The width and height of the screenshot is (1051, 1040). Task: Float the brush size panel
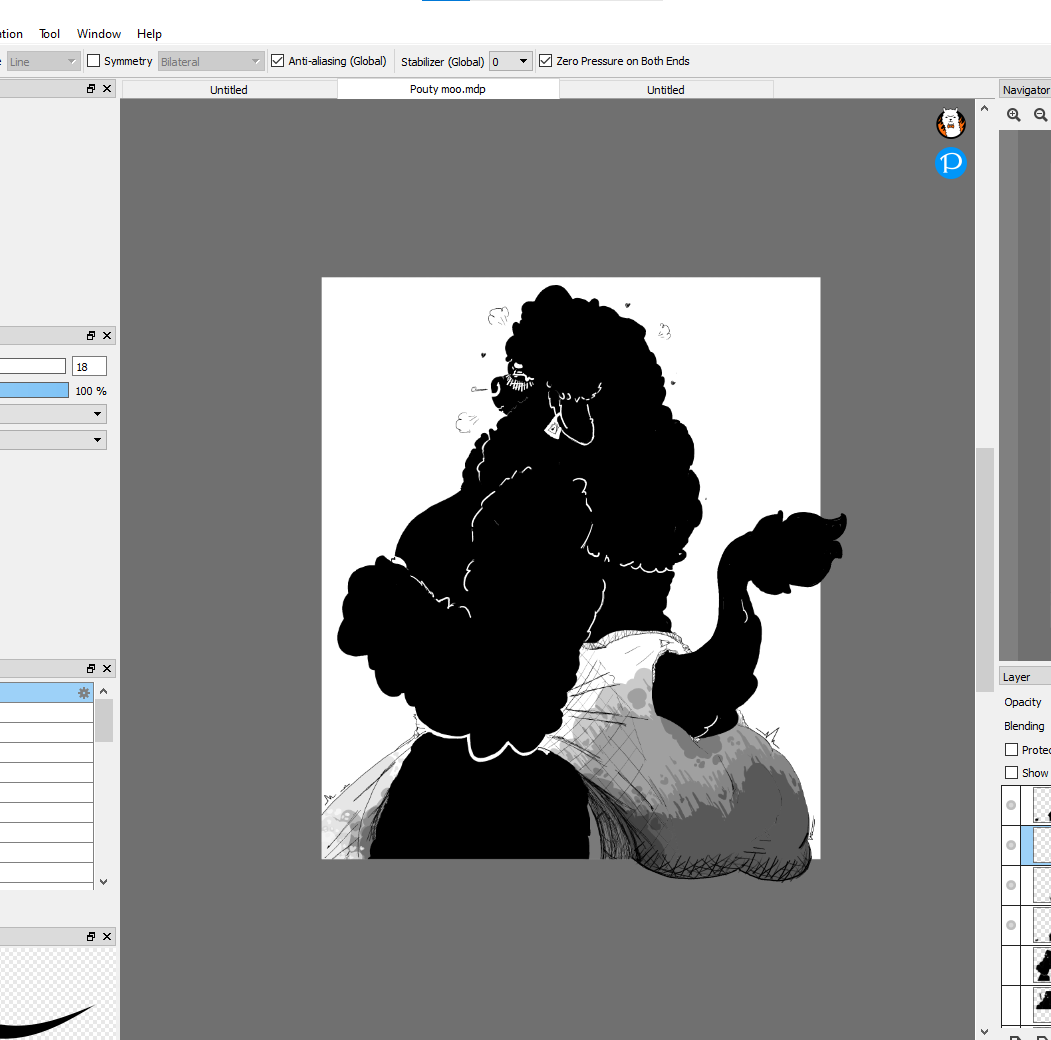pos(91,336)
